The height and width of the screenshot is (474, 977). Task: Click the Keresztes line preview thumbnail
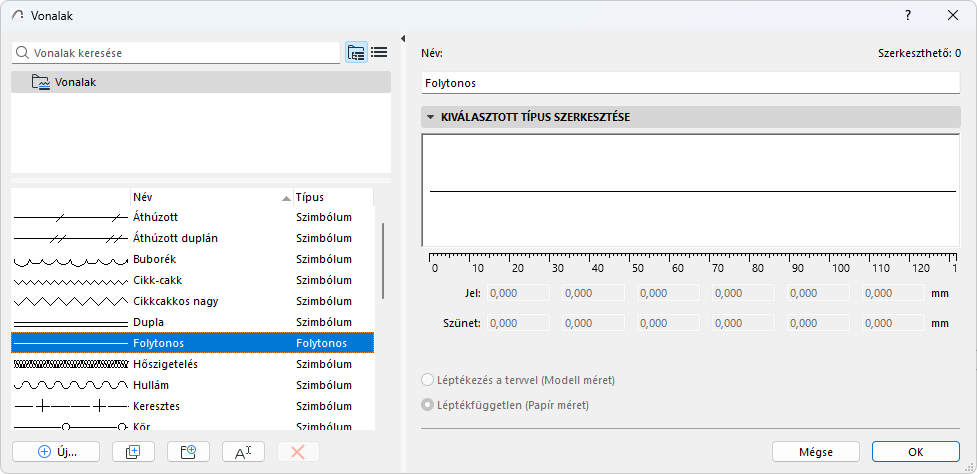(70, 406)
